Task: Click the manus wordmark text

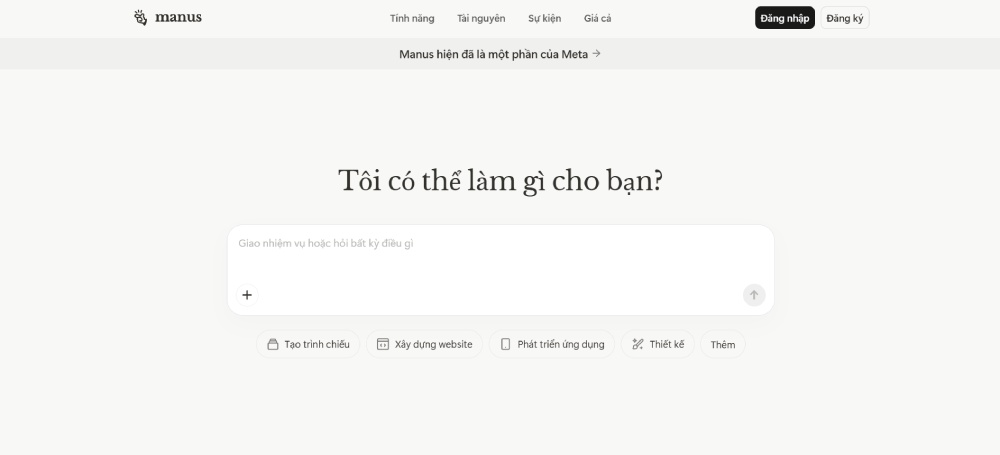Action: (178, 17)
